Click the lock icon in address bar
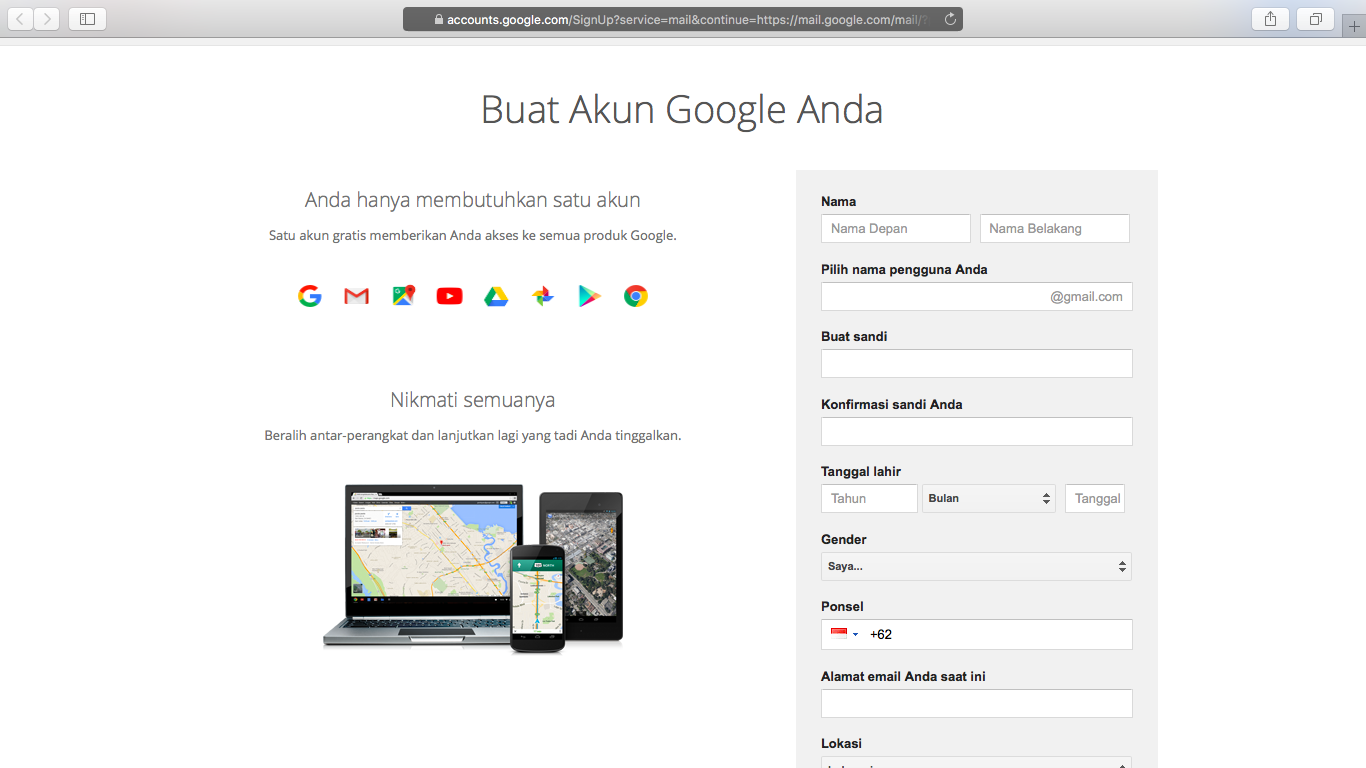The image size is (1366, 768). [438, 19]
